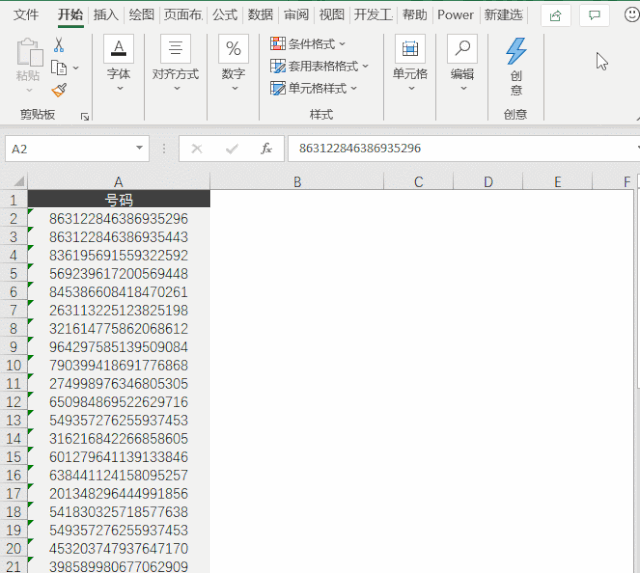This screenshot has height=573, width=640.
Task: Open the 编辑 magnifier editing icon
Action: coord(462,49)
